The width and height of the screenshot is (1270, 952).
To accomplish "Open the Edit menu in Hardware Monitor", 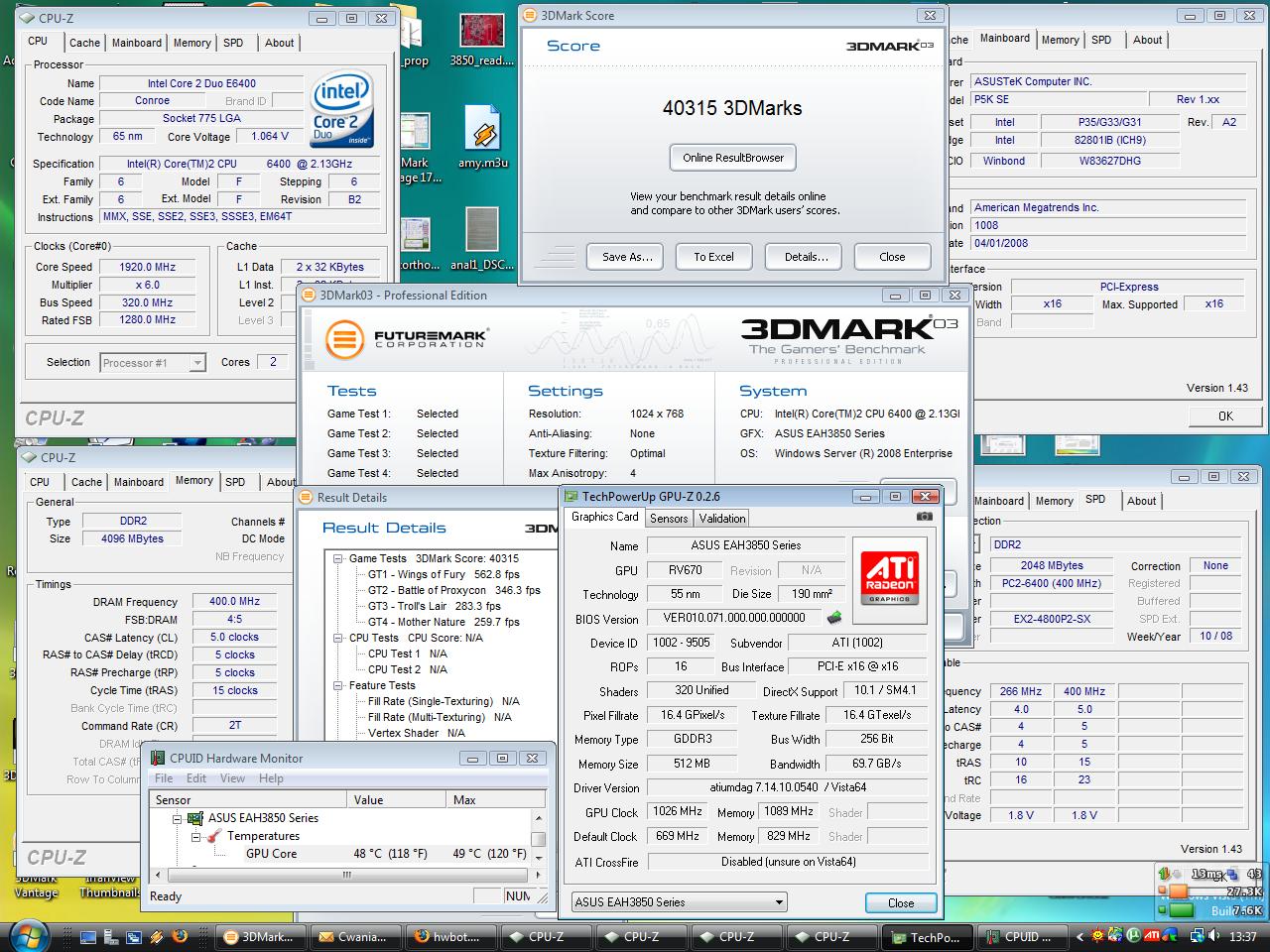I will [x=196, y=778].
